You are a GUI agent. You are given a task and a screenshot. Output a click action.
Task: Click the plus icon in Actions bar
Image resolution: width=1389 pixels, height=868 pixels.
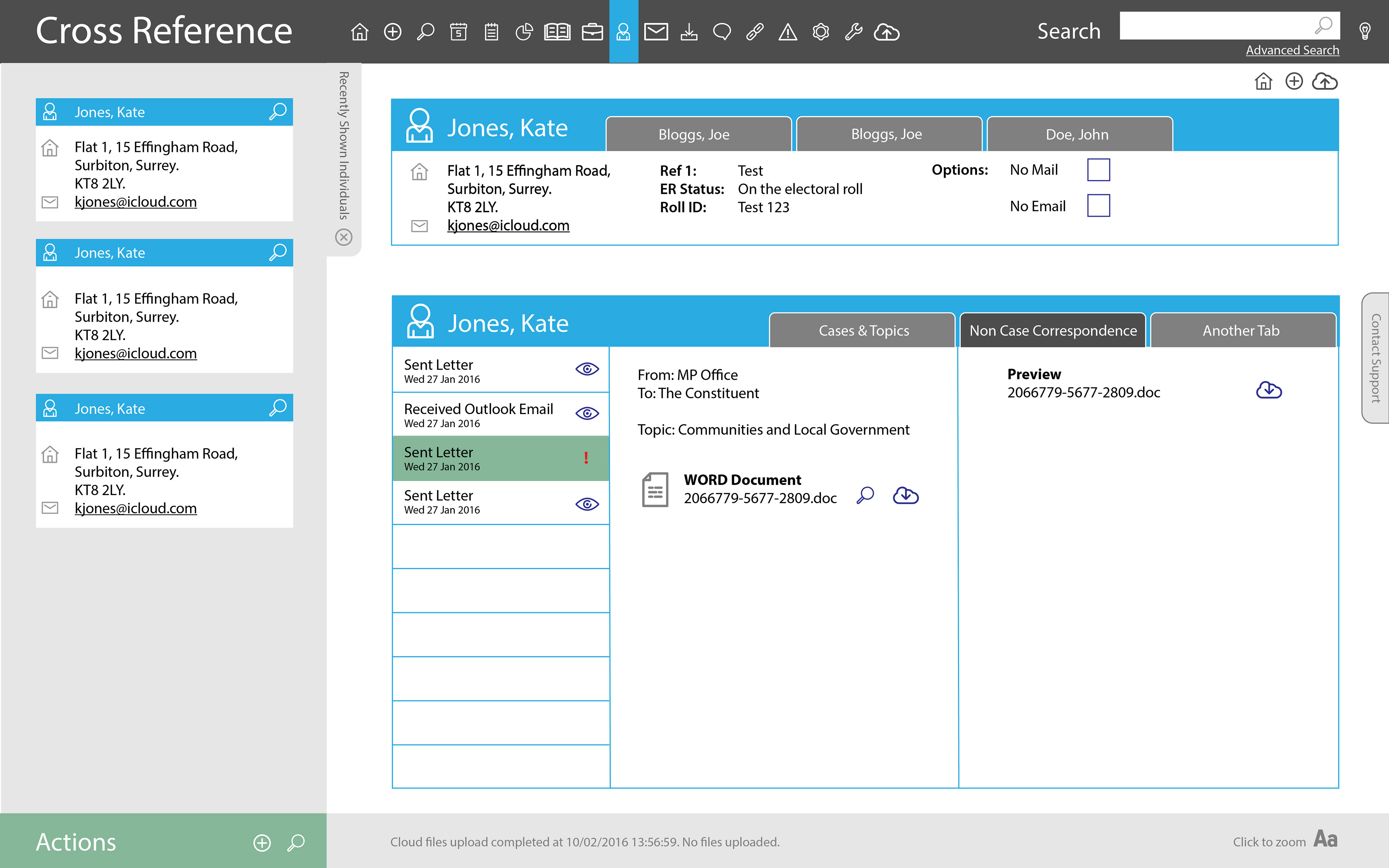(x=262, y=842)
